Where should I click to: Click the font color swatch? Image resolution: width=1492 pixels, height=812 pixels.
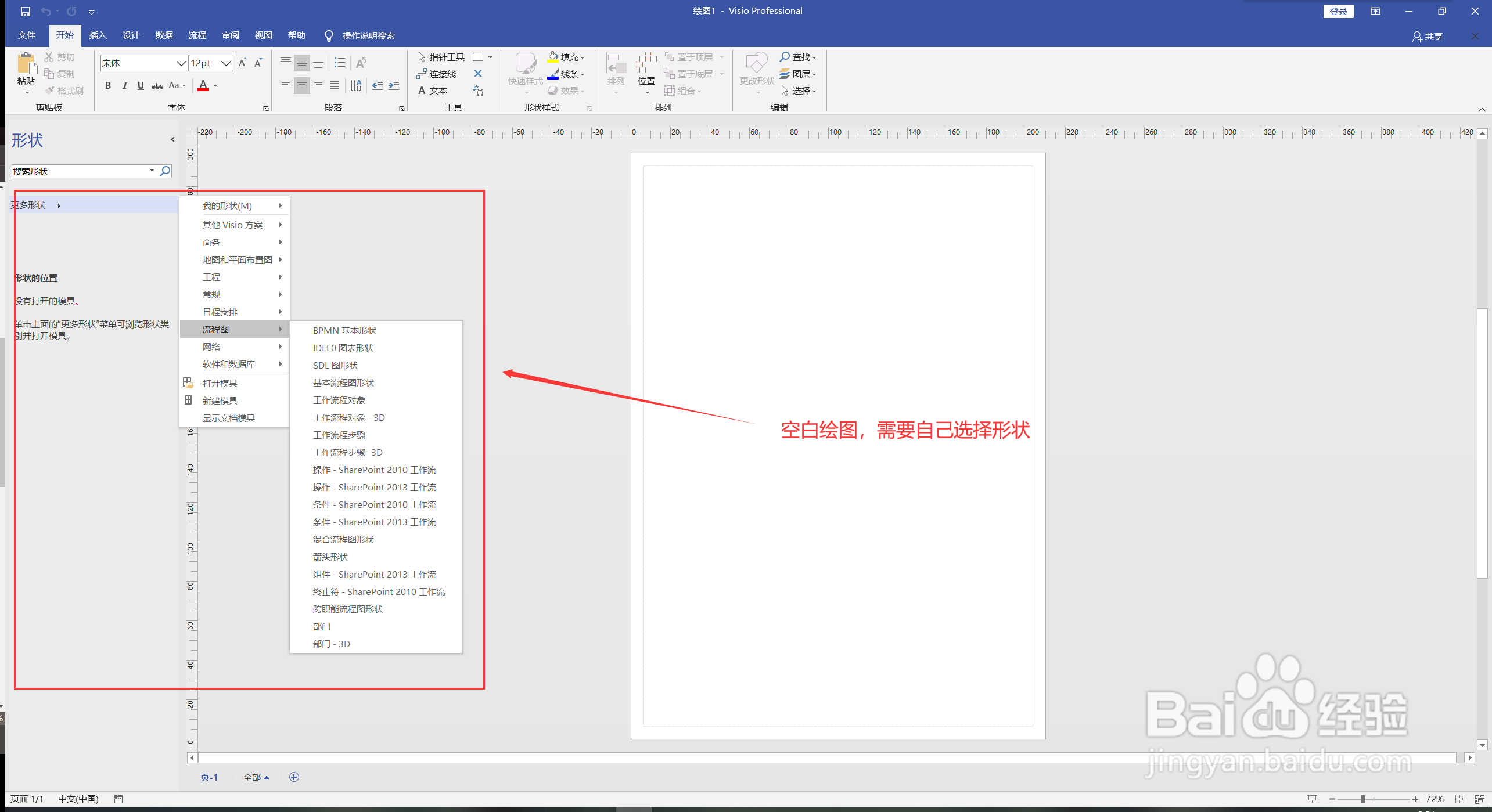[203, 85]
